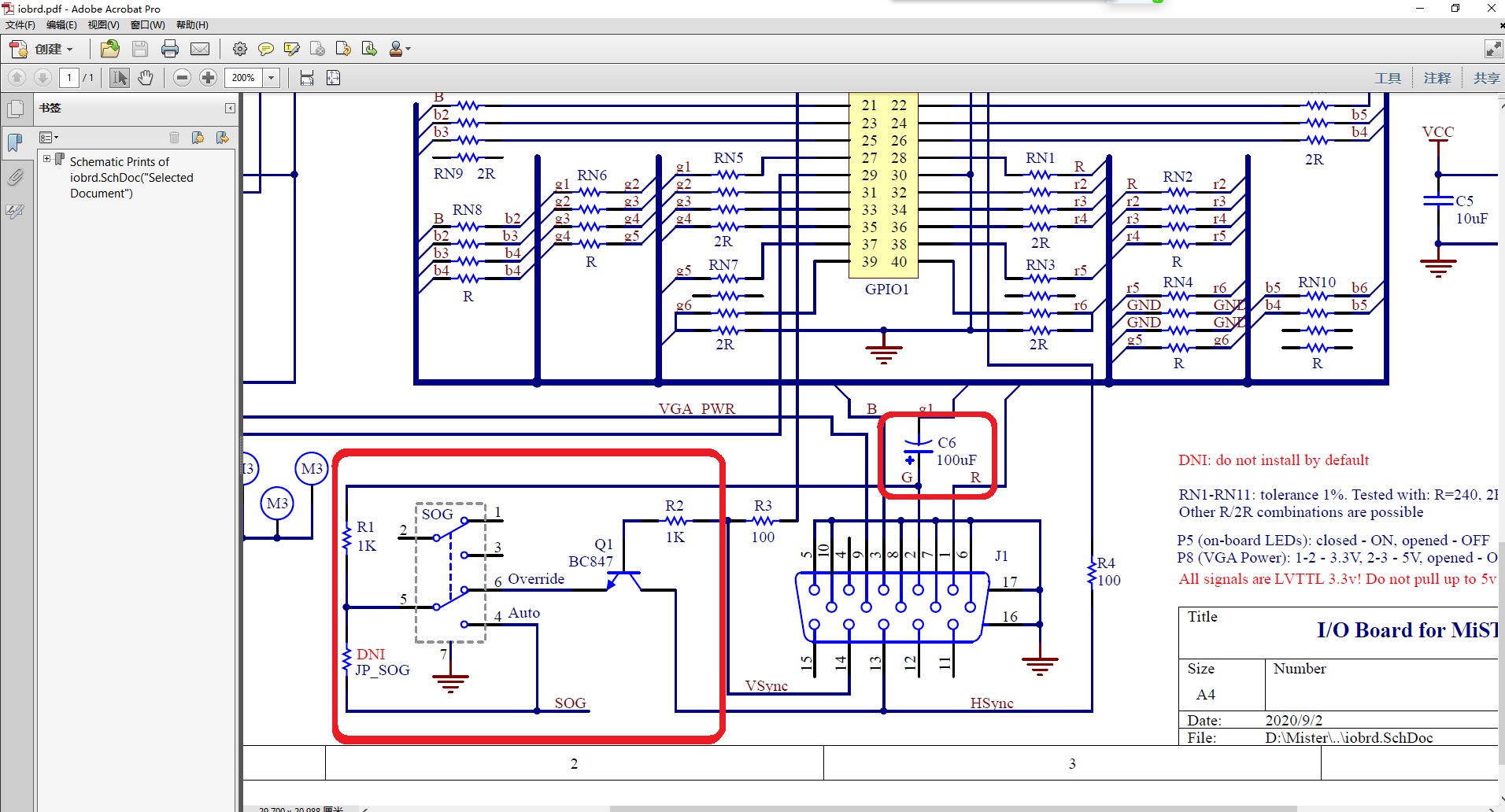Zoom out with the minus button

tap(182, 77)
